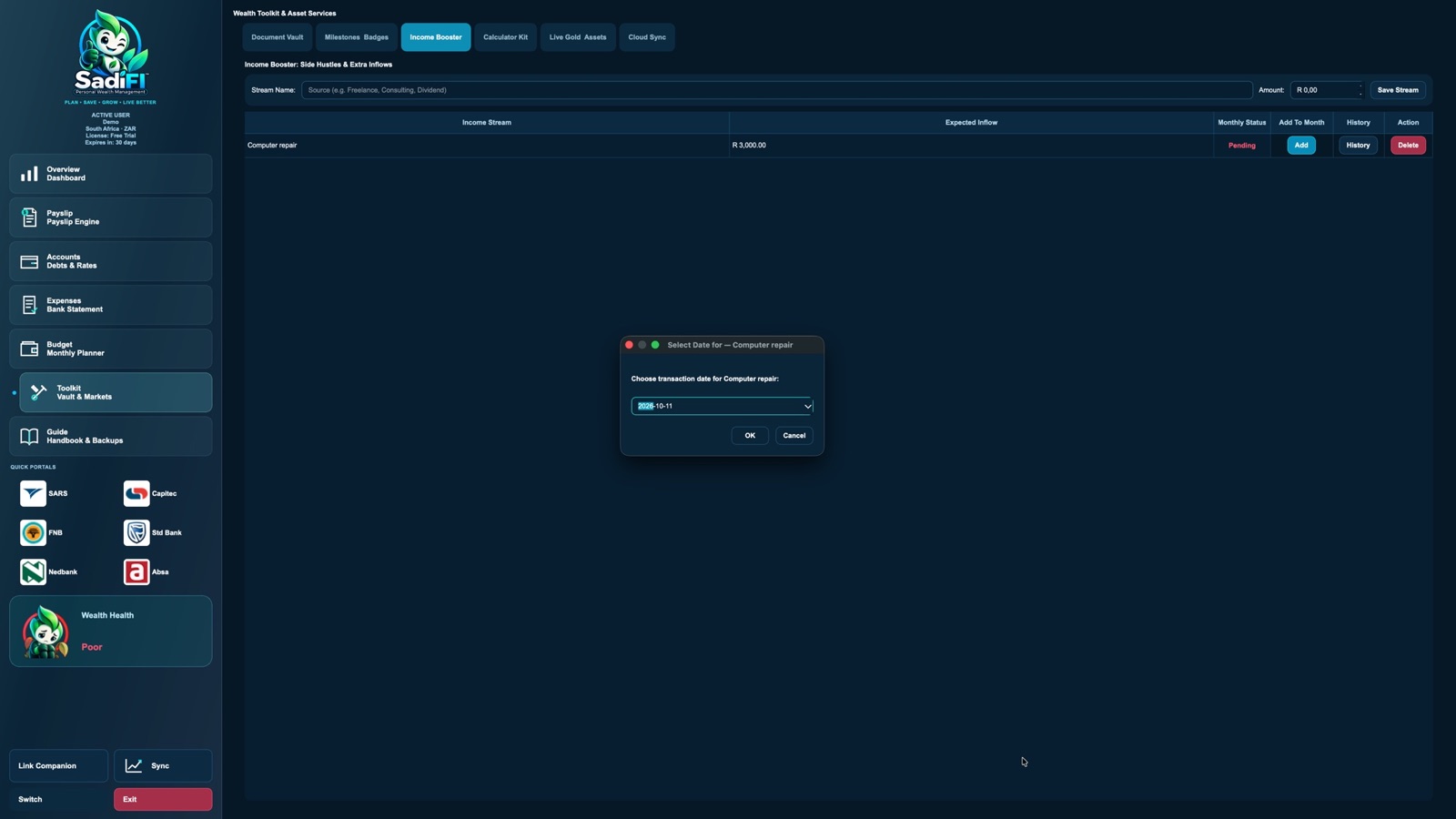Focus the Stream Name input field
Image resolution: width=1456 pixels, height=819 pixels.
[x=777, y=90]
